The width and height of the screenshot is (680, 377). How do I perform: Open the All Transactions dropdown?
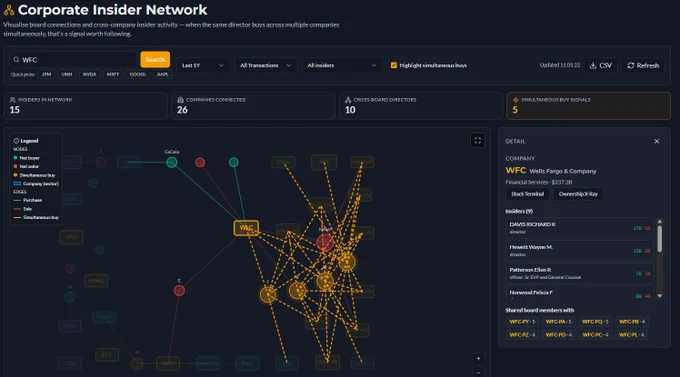265,66
